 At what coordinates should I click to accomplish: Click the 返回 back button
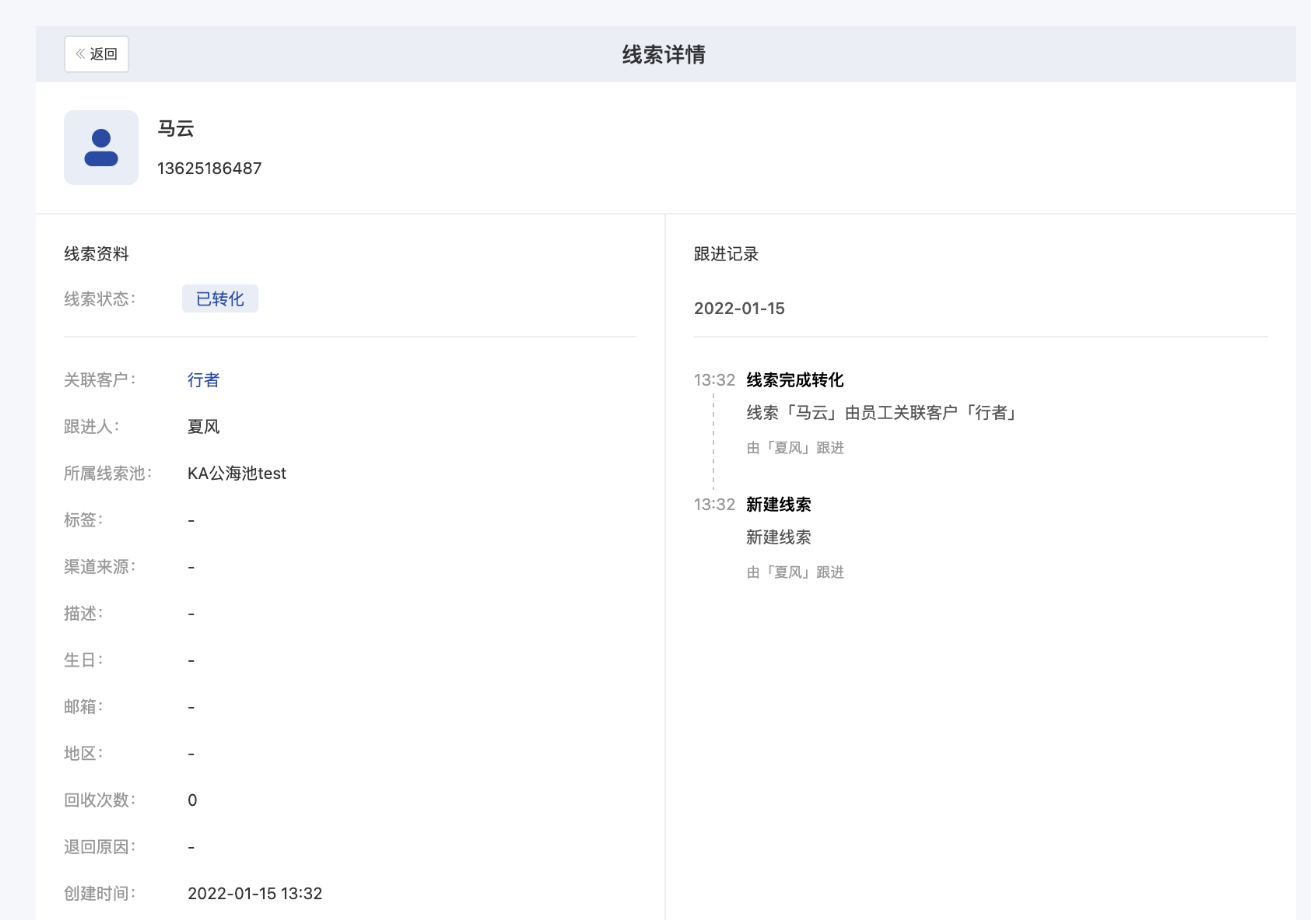(x=96, y=54)
